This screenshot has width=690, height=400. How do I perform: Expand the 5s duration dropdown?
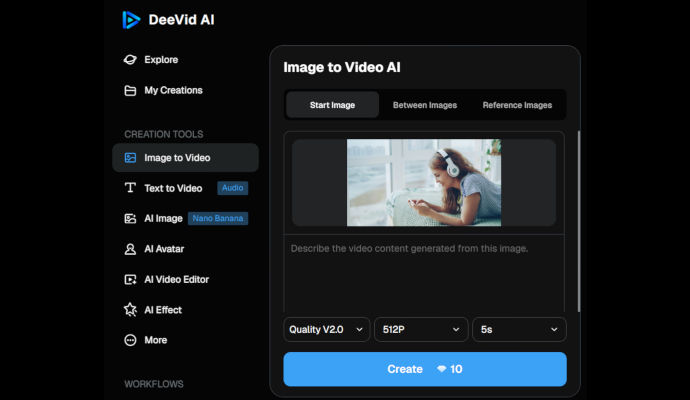point(519,329)
